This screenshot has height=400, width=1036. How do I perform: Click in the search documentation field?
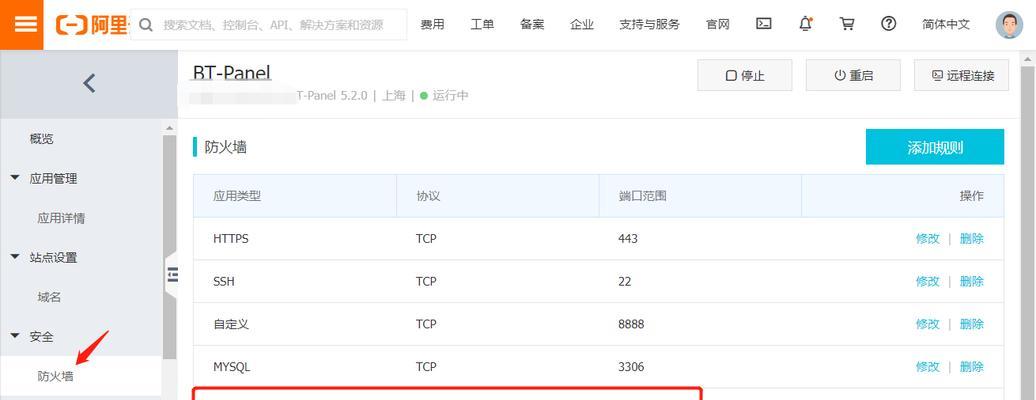tap(269, 25)
